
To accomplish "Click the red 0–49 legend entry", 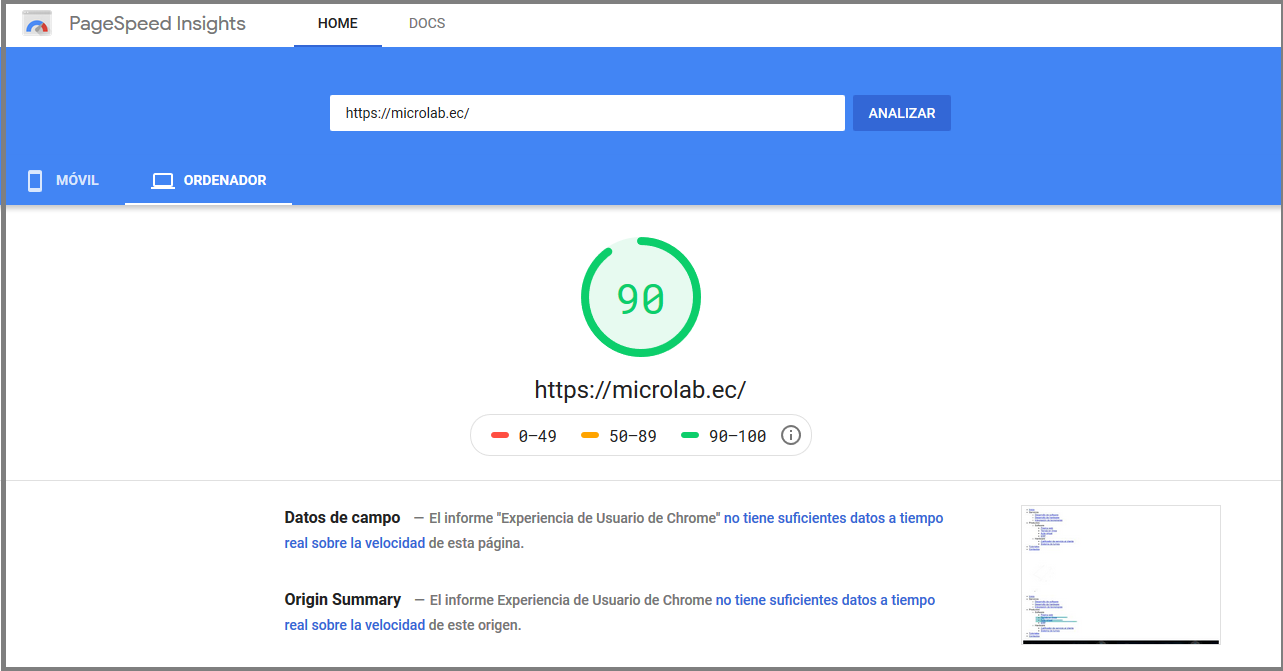I will 524,436.
